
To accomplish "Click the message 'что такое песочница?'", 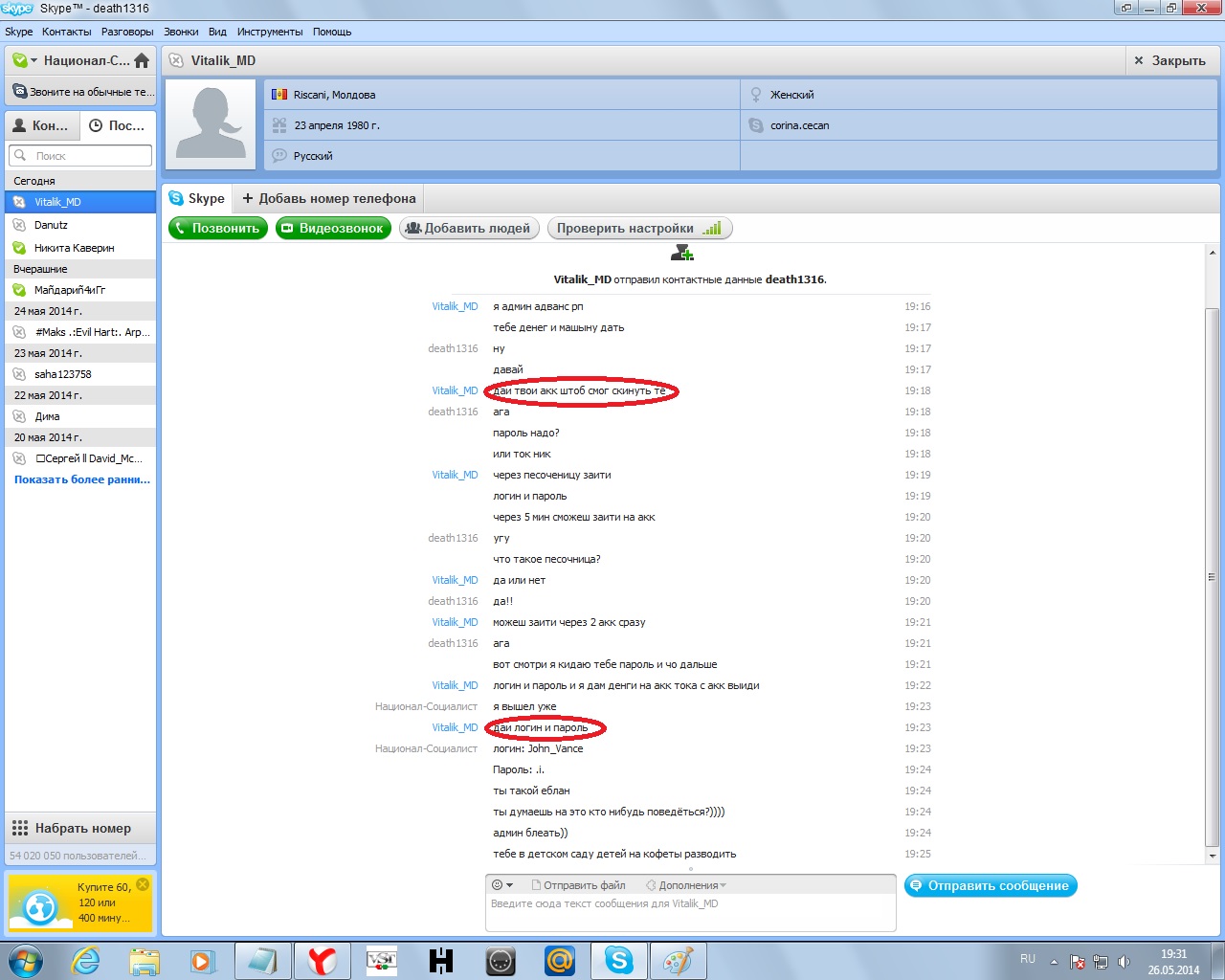I will point(546,559).
